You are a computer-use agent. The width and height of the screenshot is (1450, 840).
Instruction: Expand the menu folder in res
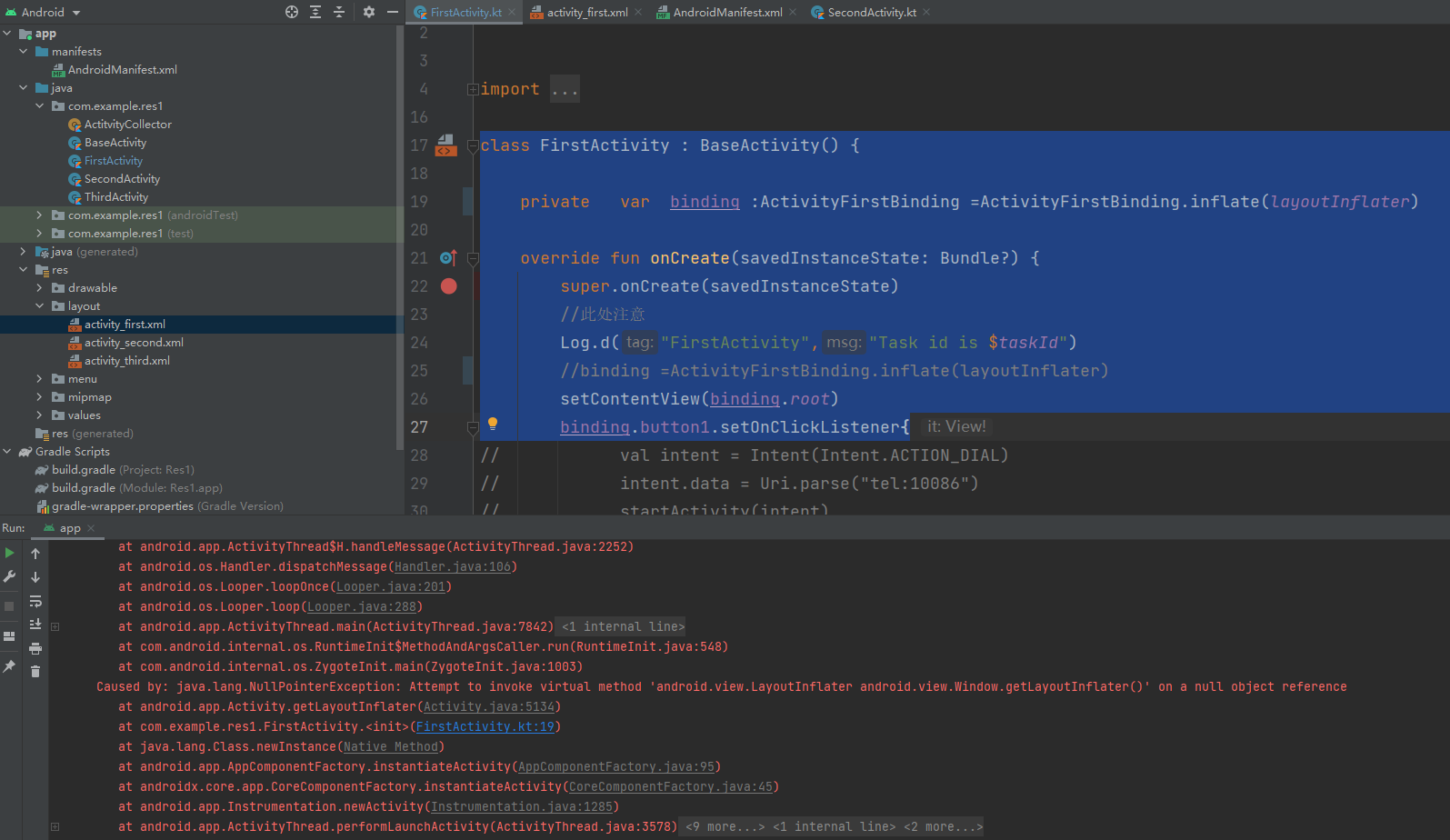point(39,379)
